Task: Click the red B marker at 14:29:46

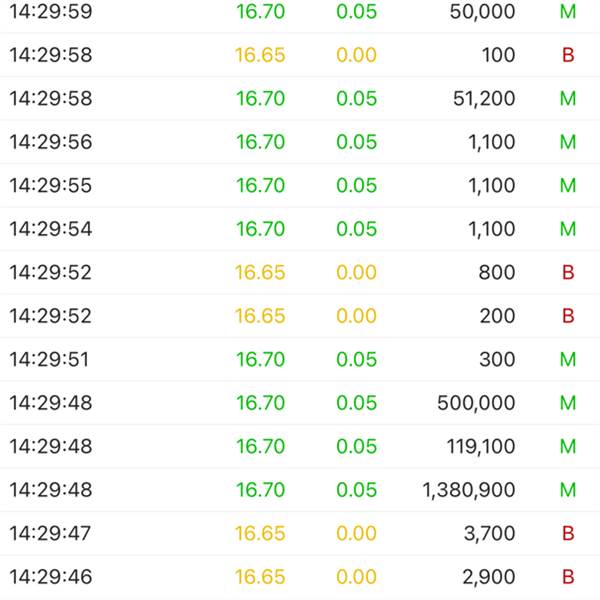Action: pos(568,577)
